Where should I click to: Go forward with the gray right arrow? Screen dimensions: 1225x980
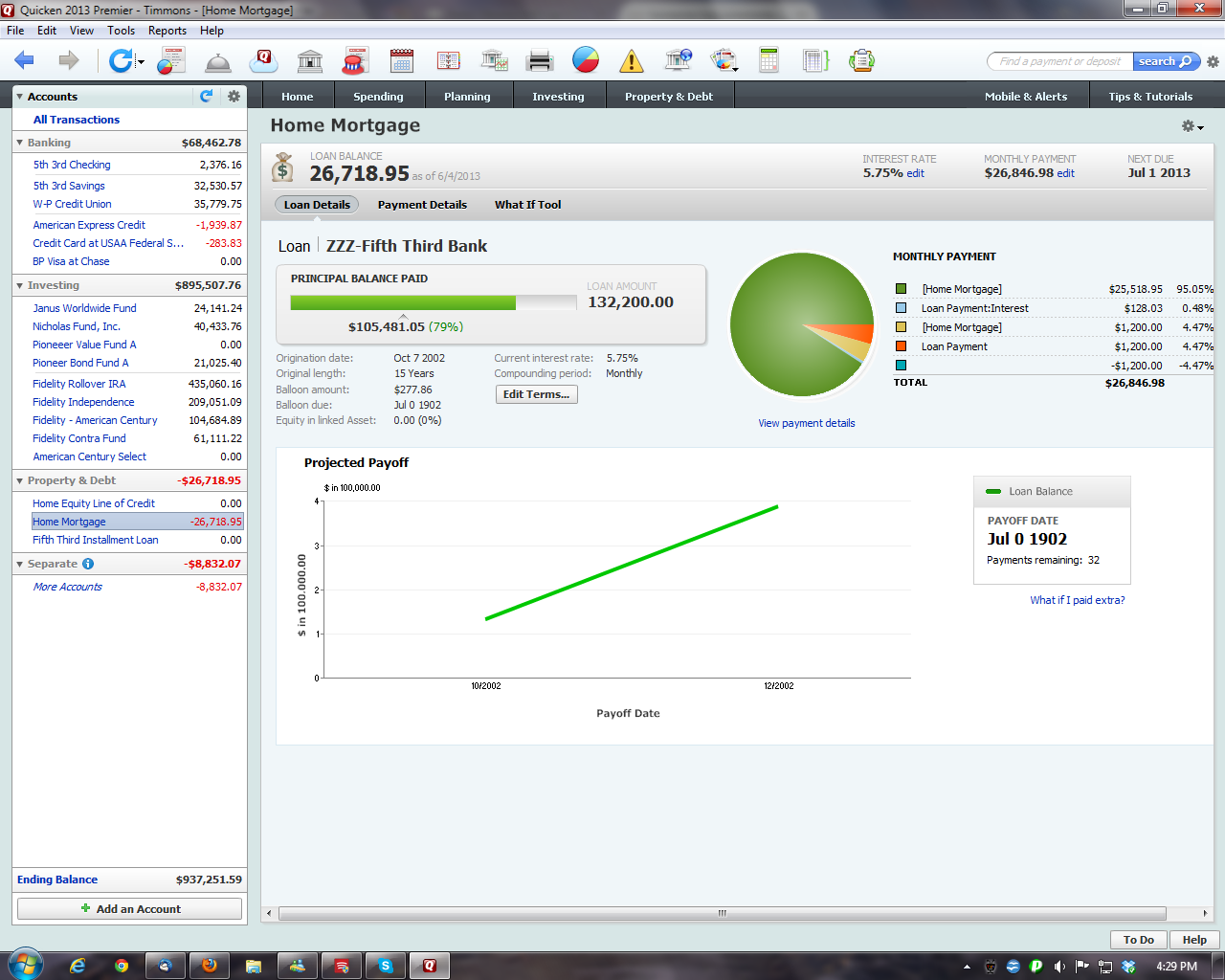tap(69, 61)
